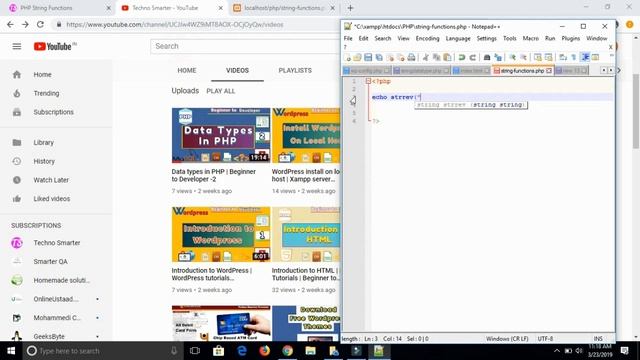Open 'Data types in PHP | Beginner' title
The width and height of the screenshot is (640, 360).
(x=213, y=176)
